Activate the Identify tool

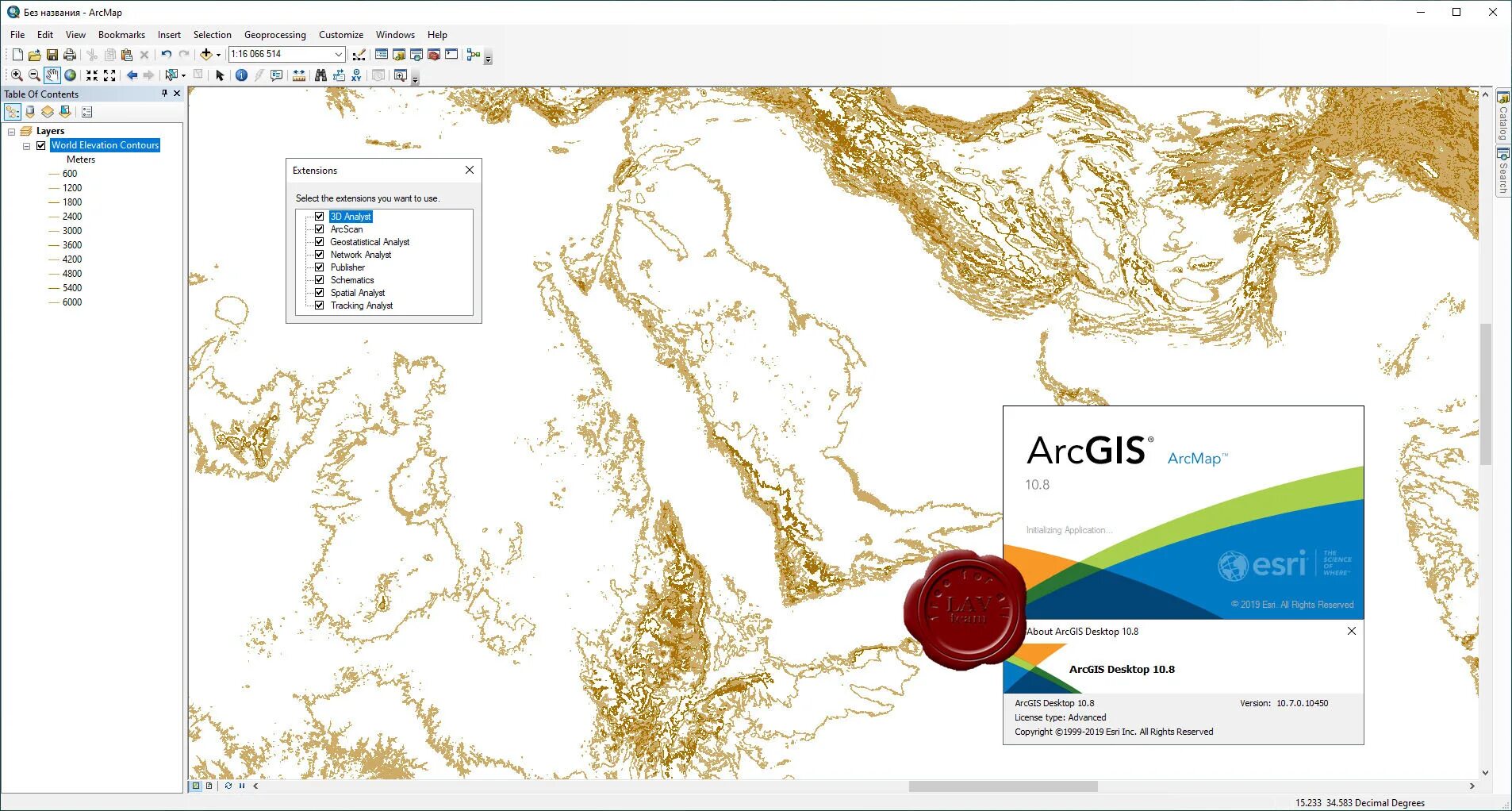(x=241, y=75)
